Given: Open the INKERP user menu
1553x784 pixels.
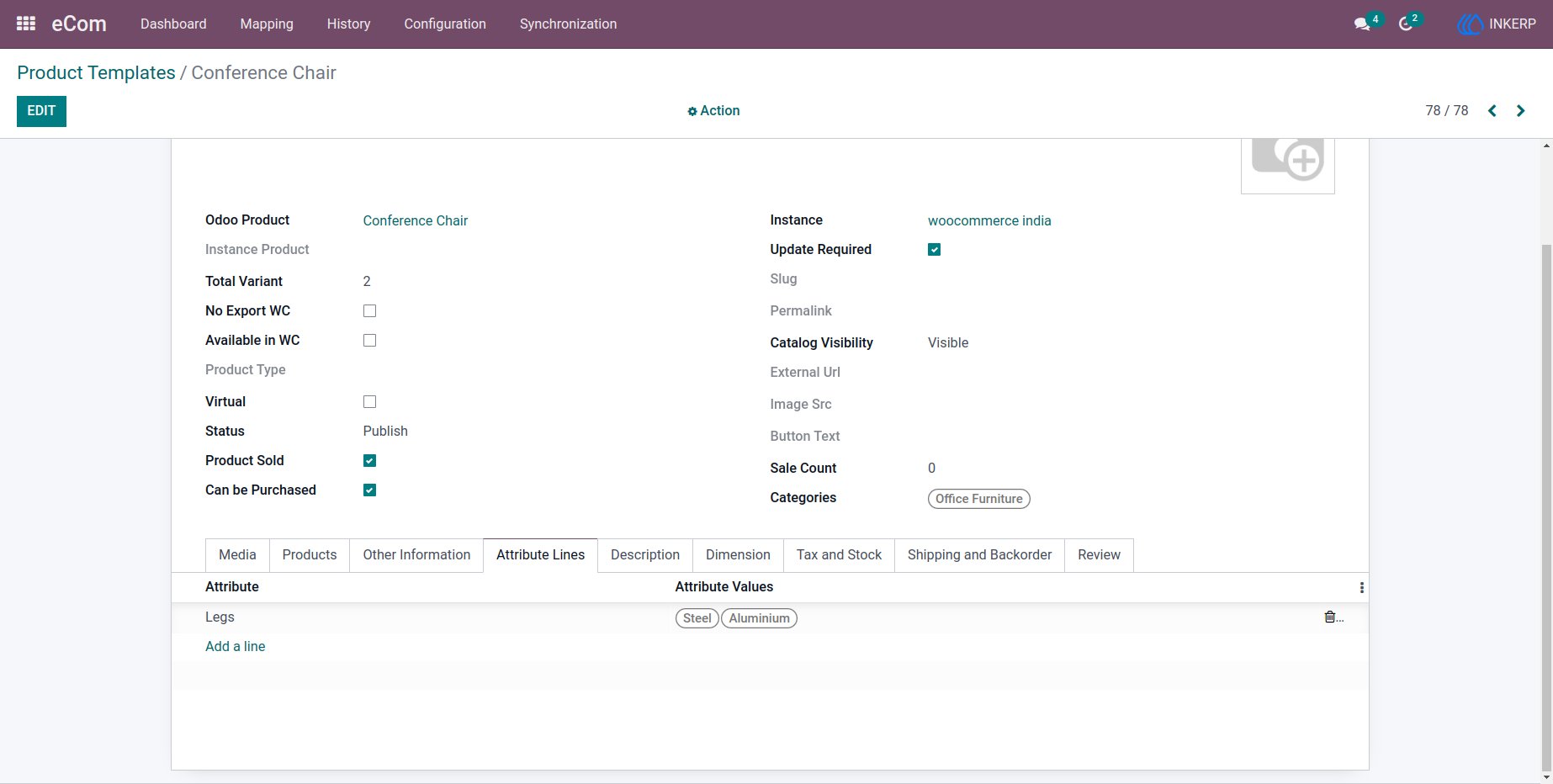Looking at the screenshot, I should 1497,24.
